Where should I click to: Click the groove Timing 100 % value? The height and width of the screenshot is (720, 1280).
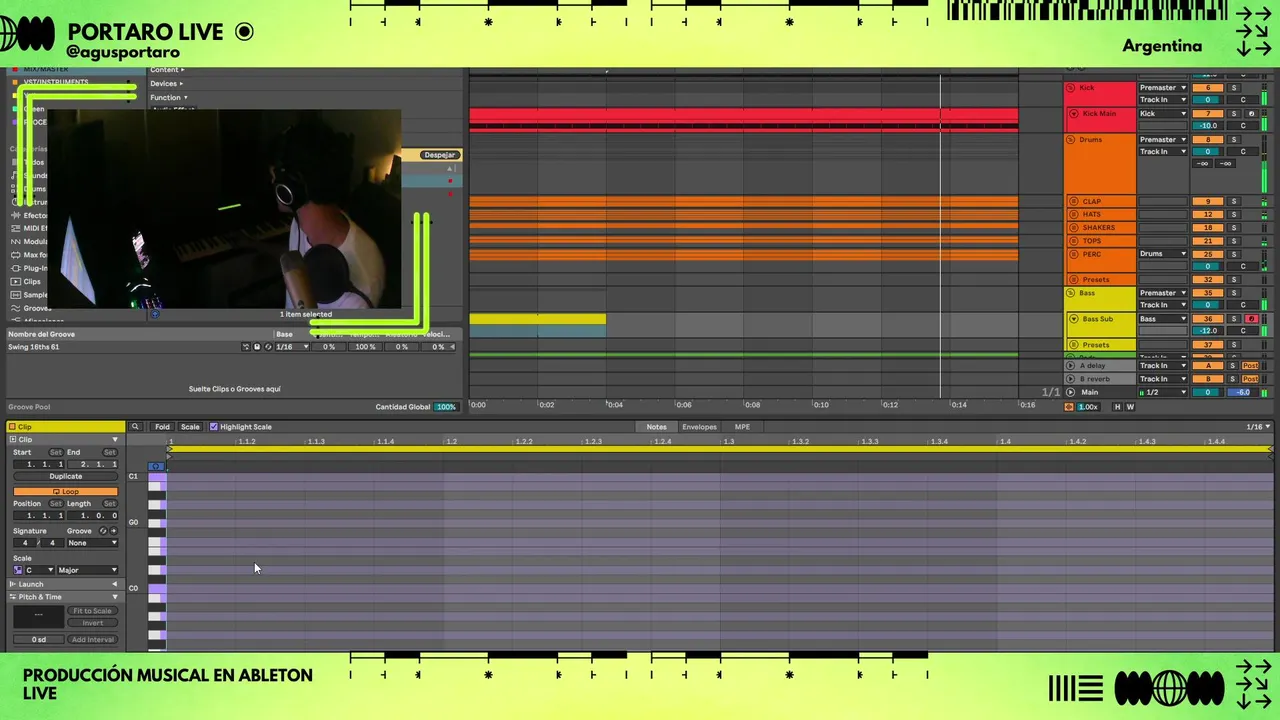pyautogui.click(x=366, y=347)
